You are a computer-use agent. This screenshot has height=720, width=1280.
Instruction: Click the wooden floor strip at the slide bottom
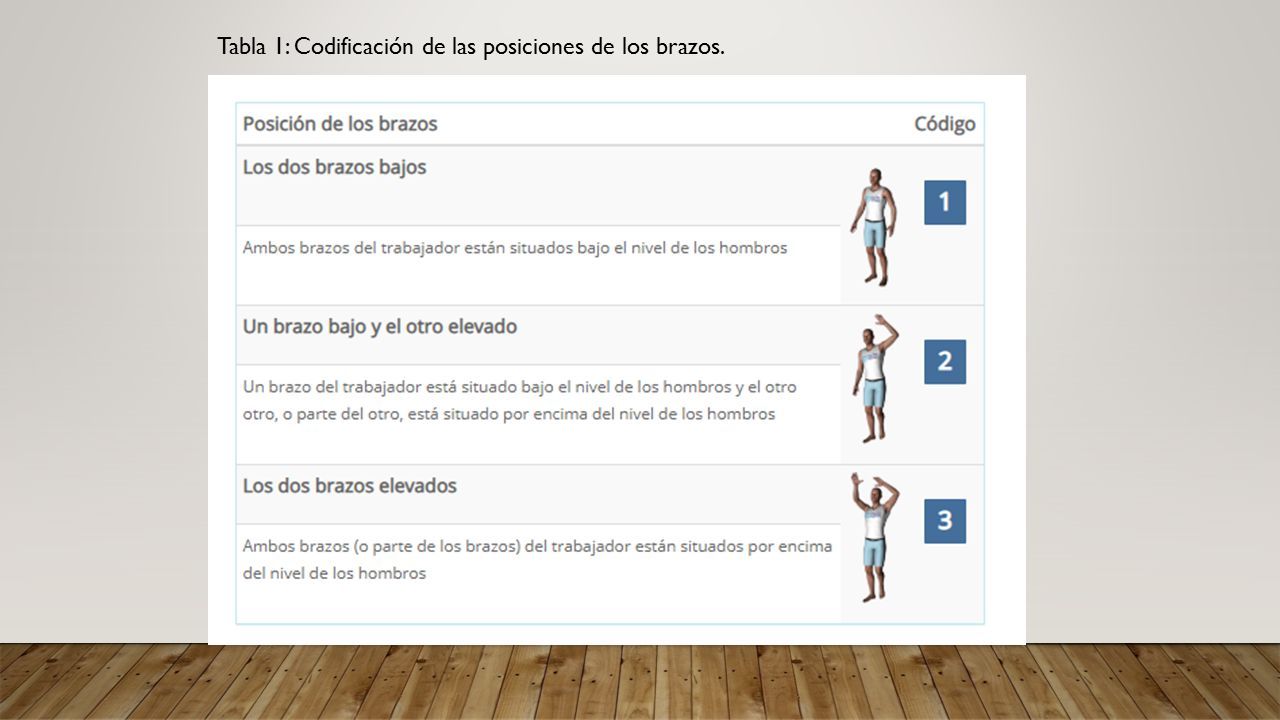coord(640,681)
